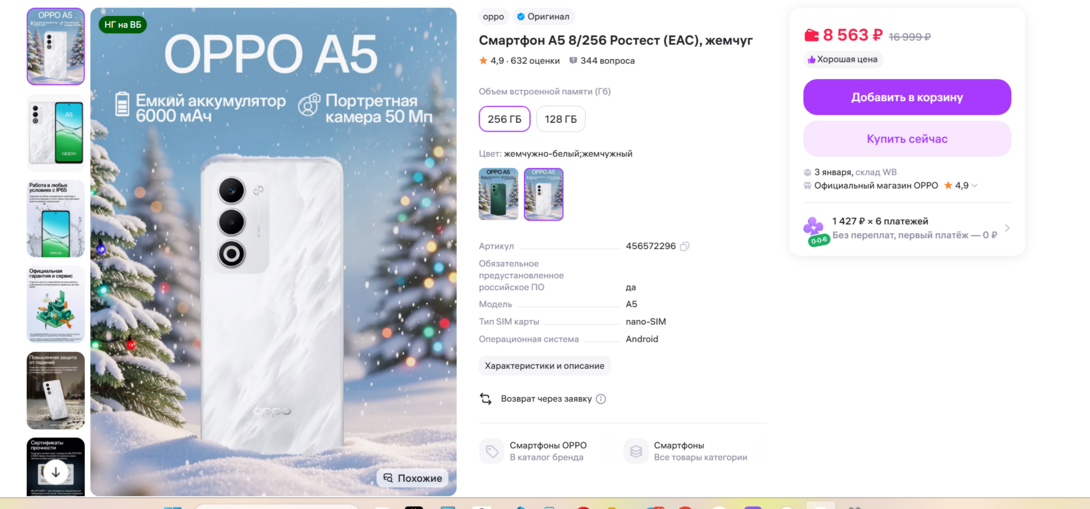
Task: Choose the pearl white color variant
Action: coord(544,194)
